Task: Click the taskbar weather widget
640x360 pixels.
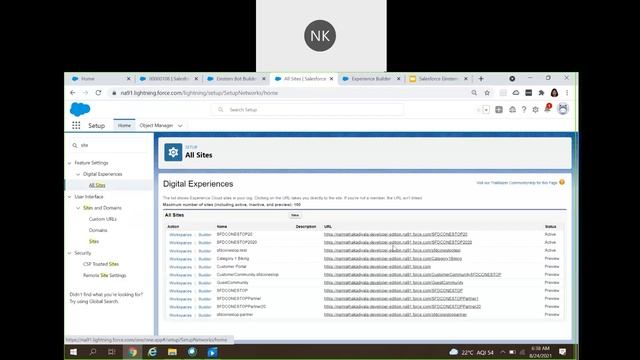Action: [x=471, y=352]
